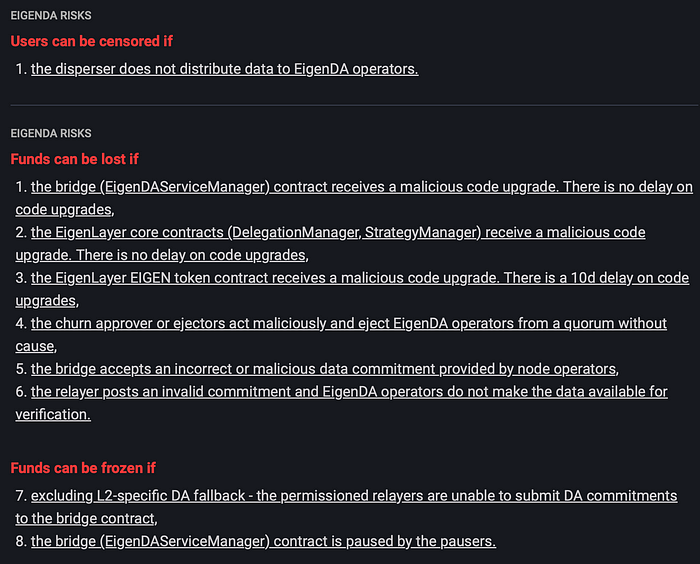
Task: Click list number 7 under 'Funds can be frozen if'
Action: click(x=21, y=496)
